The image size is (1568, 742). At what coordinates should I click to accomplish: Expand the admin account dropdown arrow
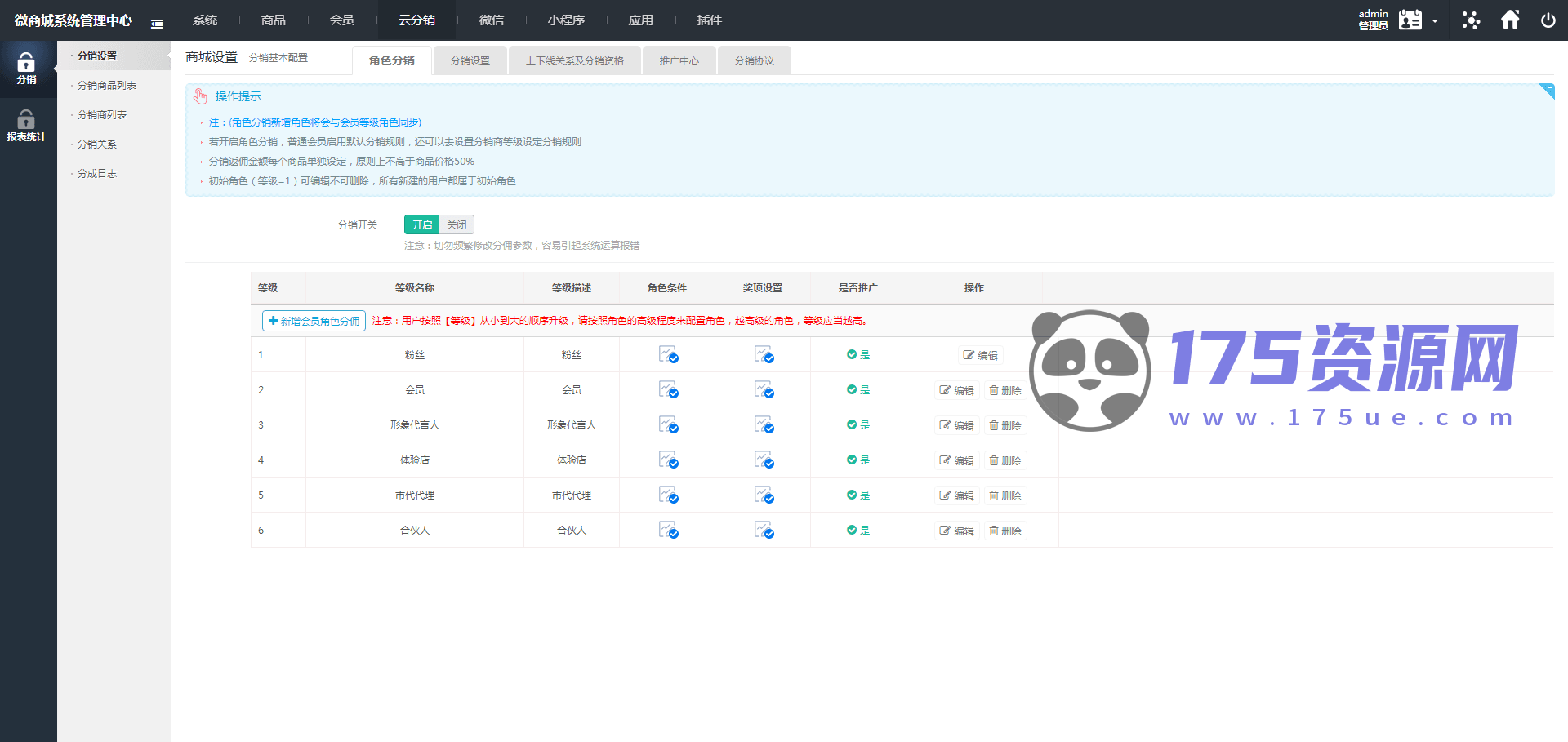[x=1435, y=21]
